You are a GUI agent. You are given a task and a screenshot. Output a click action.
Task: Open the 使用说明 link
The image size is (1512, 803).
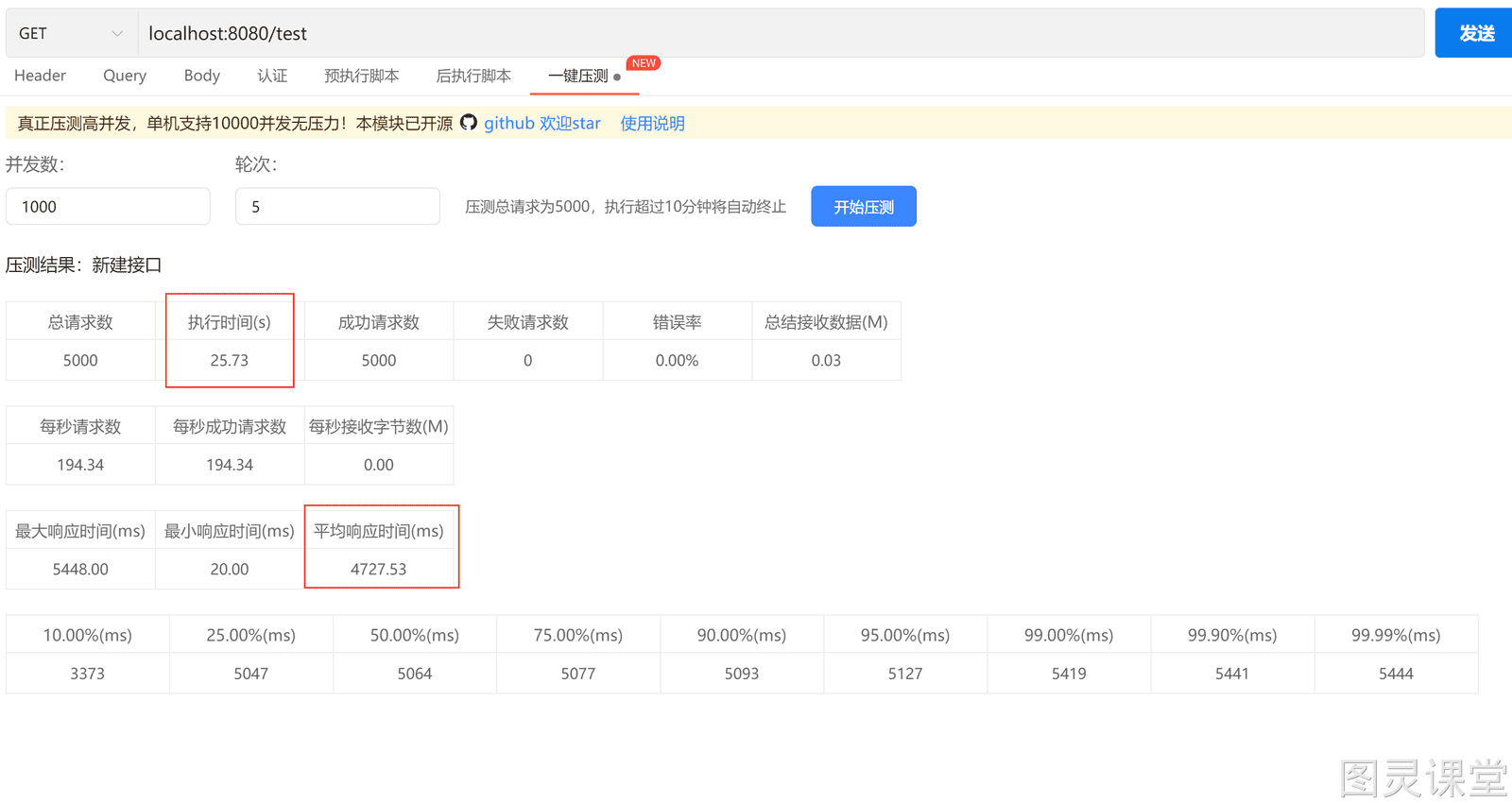click(652, 123)
